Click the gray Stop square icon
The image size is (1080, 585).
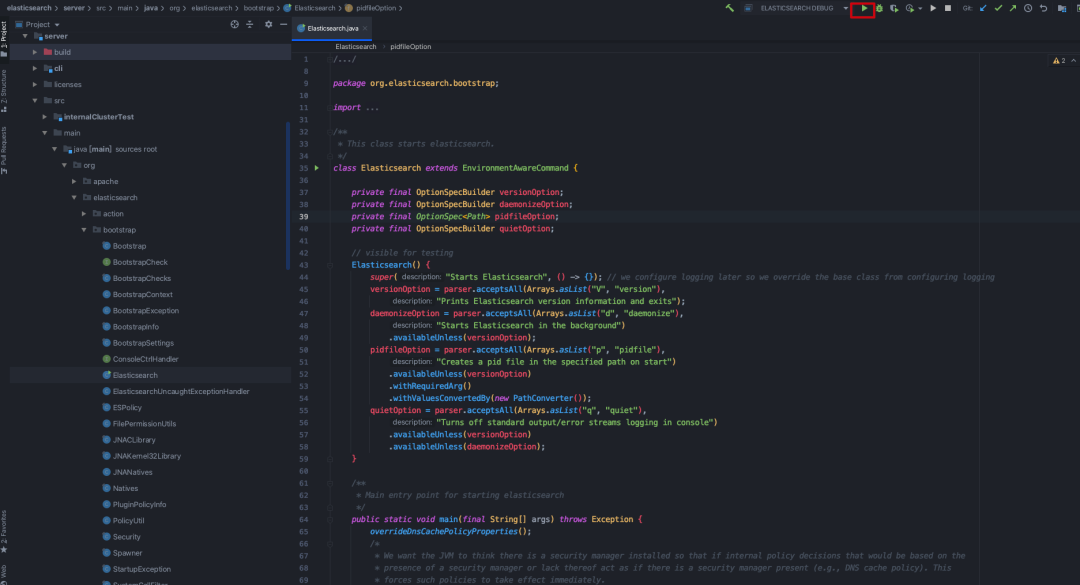tap(948, 8)
